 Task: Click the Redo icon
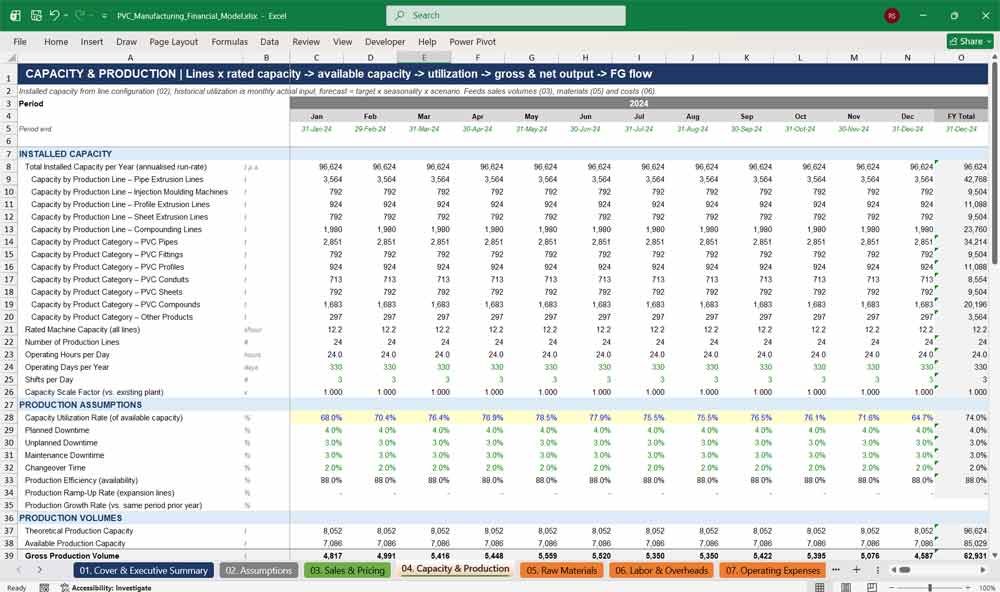pos(80,15)
